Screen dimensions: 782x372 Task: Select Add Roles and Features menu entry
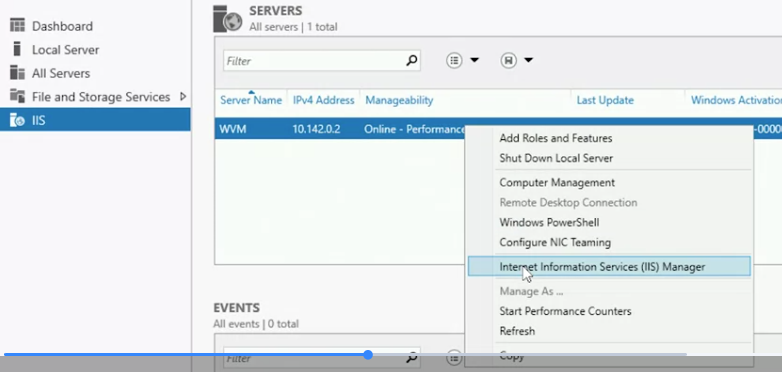(x=556, y=138)
